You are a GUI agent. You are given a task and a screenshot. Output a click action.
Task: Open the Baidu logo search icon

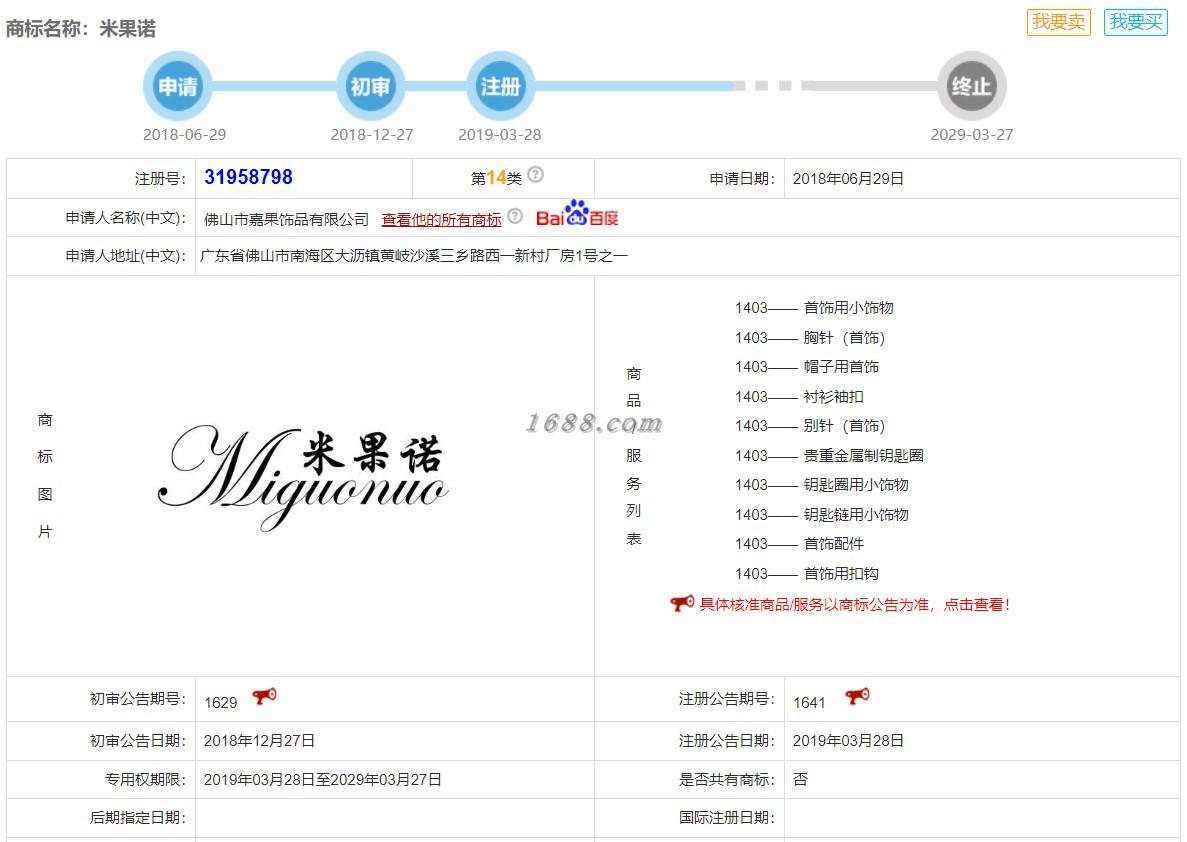pyautogui.click(x=577, y=214)
